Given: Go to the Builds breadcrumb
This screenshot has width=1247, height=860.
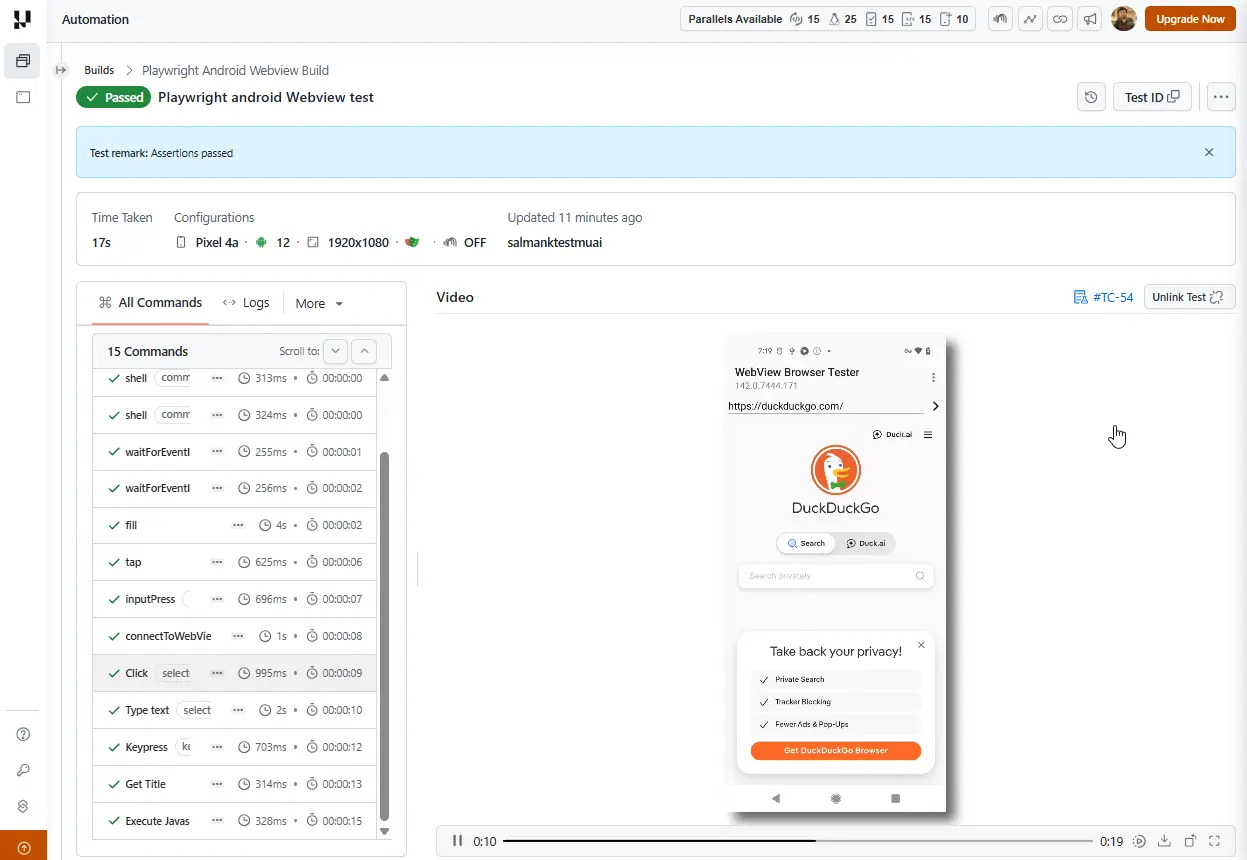Looking at the screenshot, I should point(98,70).
